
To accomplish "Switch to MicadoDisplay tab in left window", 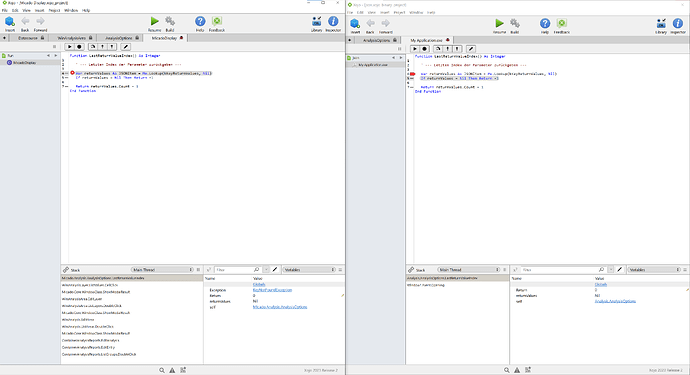I will coord(165,38).
